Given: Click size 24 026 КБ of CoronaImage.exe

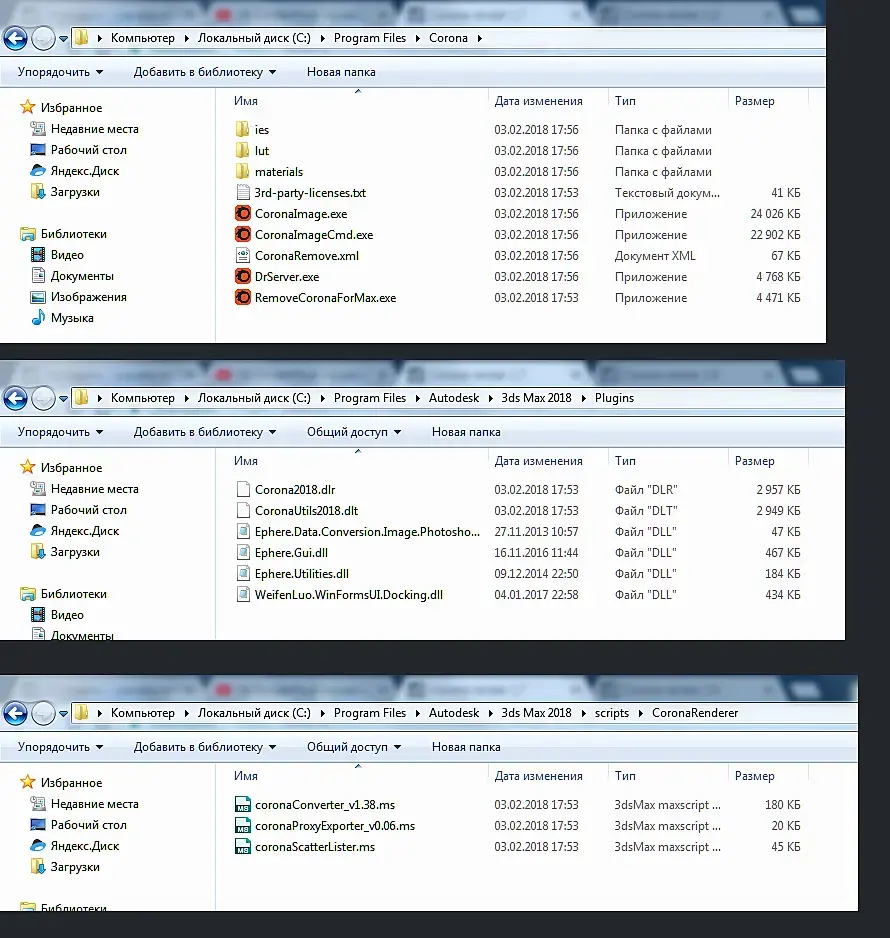Looking at the screenshot, I should click(775, 214).
